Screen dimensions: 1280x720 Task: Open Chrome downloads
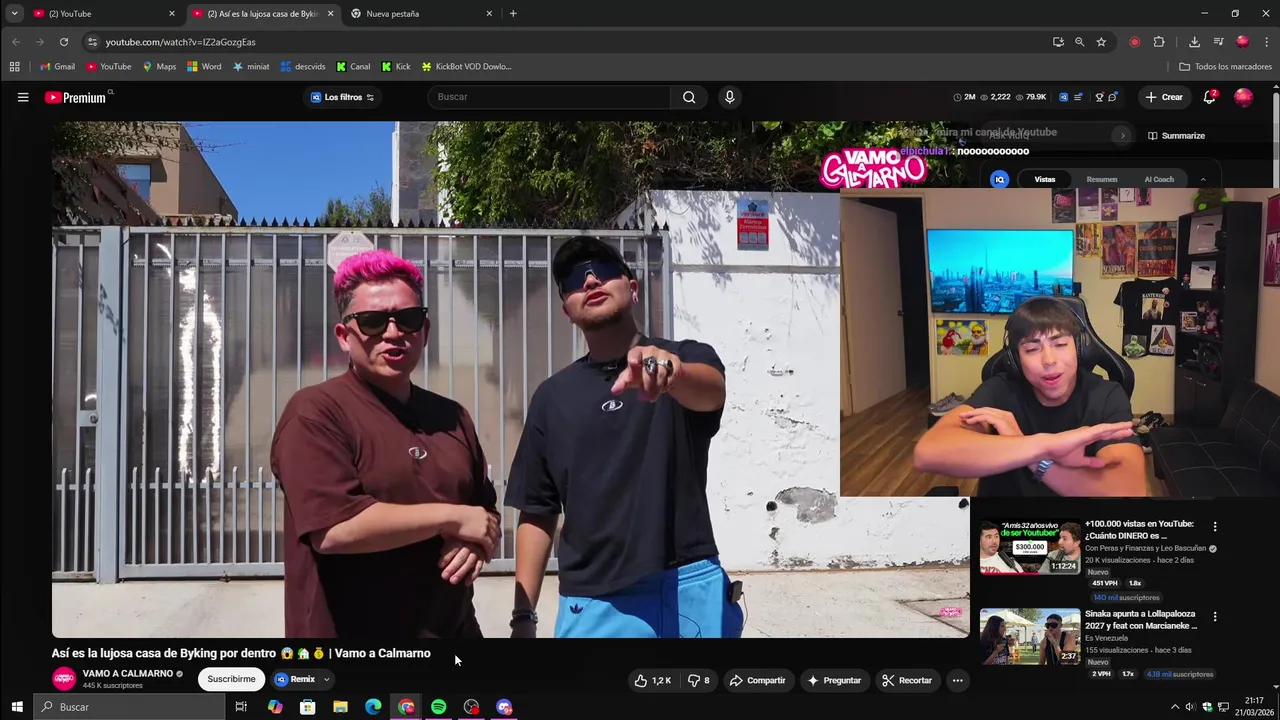(x=1194, y=42)
